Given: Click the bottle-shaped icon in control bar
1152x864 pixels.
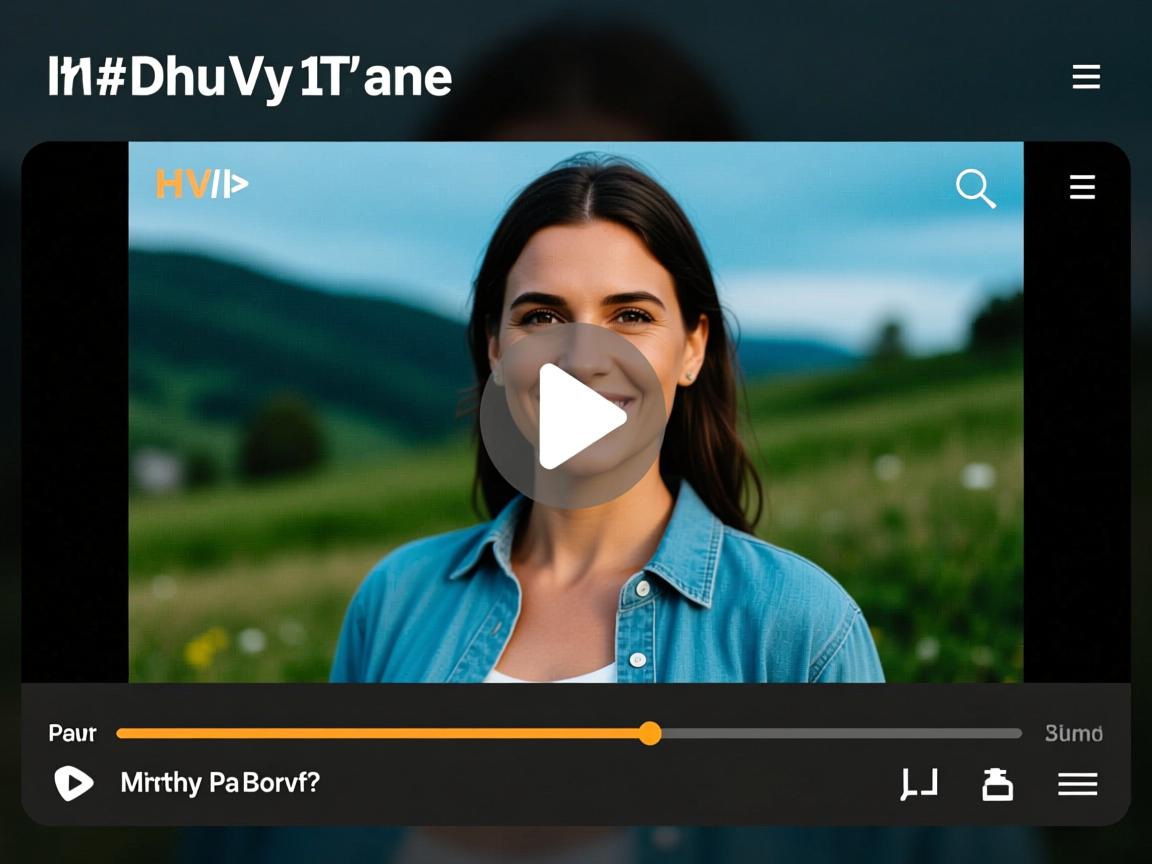Looking at the screenshot, I should 998,784.
